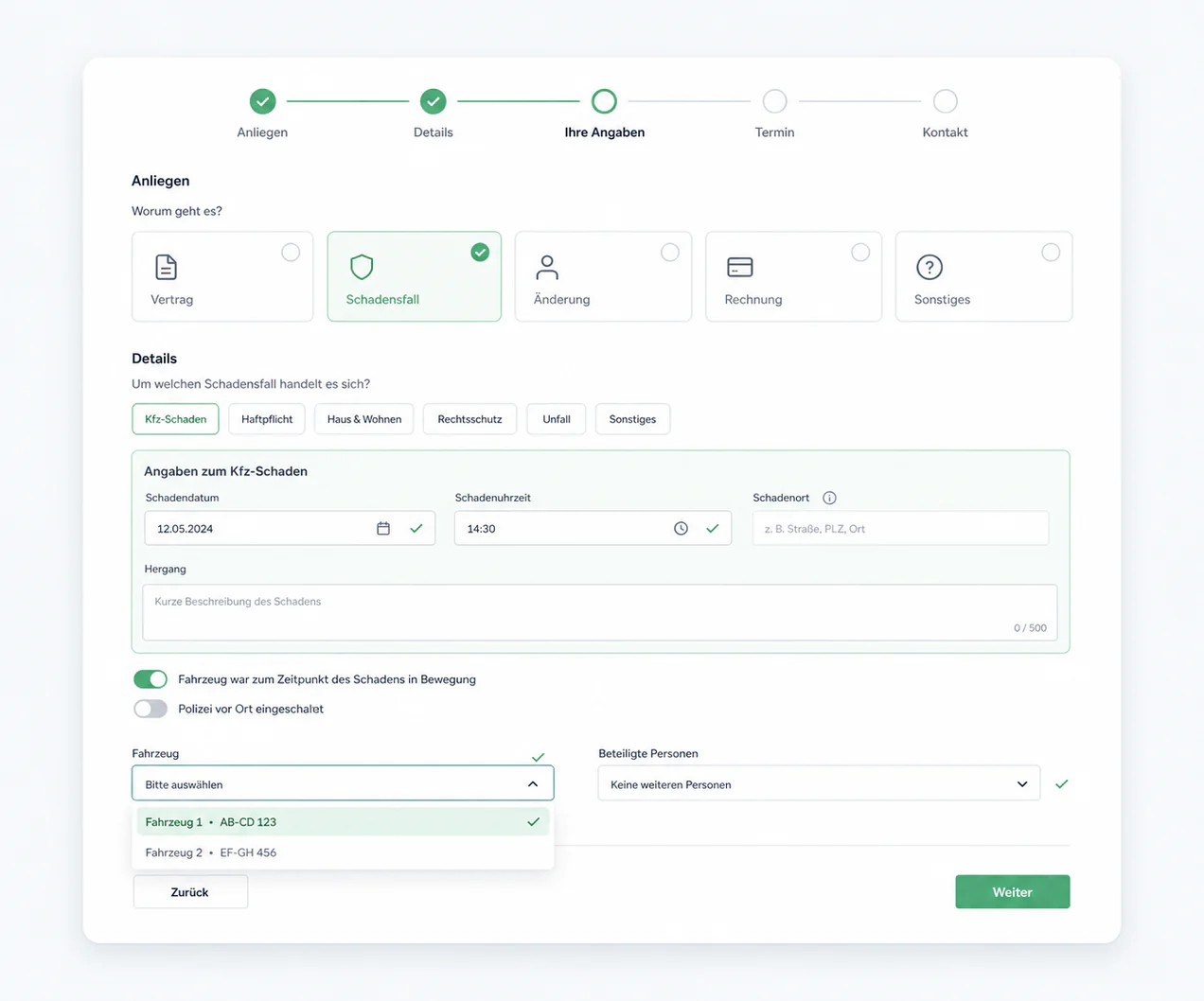Click the calendar icon in Schadendatum field
The image size is (1204, 1001).
(383, 528)
